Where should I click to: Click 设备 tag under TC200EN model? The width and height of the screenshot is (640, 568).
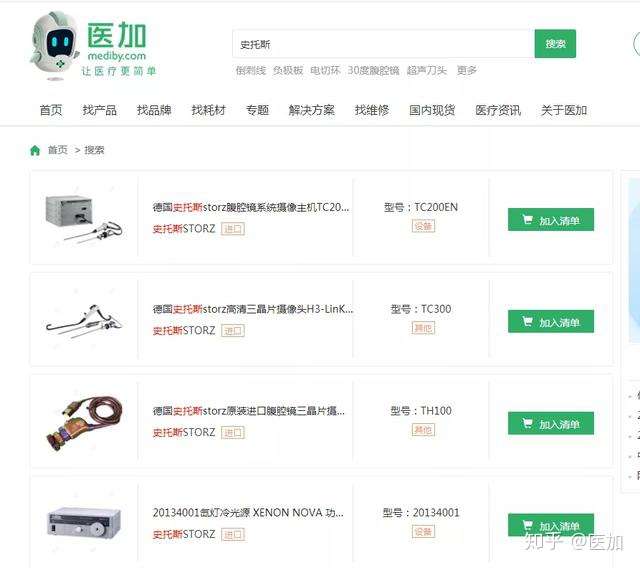(423, 226)
